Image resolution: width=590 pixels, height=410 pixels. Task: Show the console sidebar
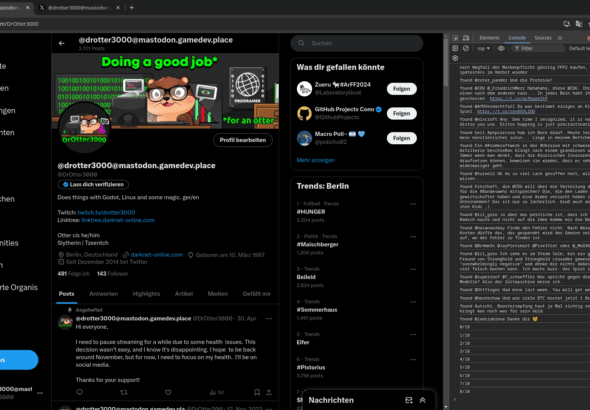click(455, 48)
